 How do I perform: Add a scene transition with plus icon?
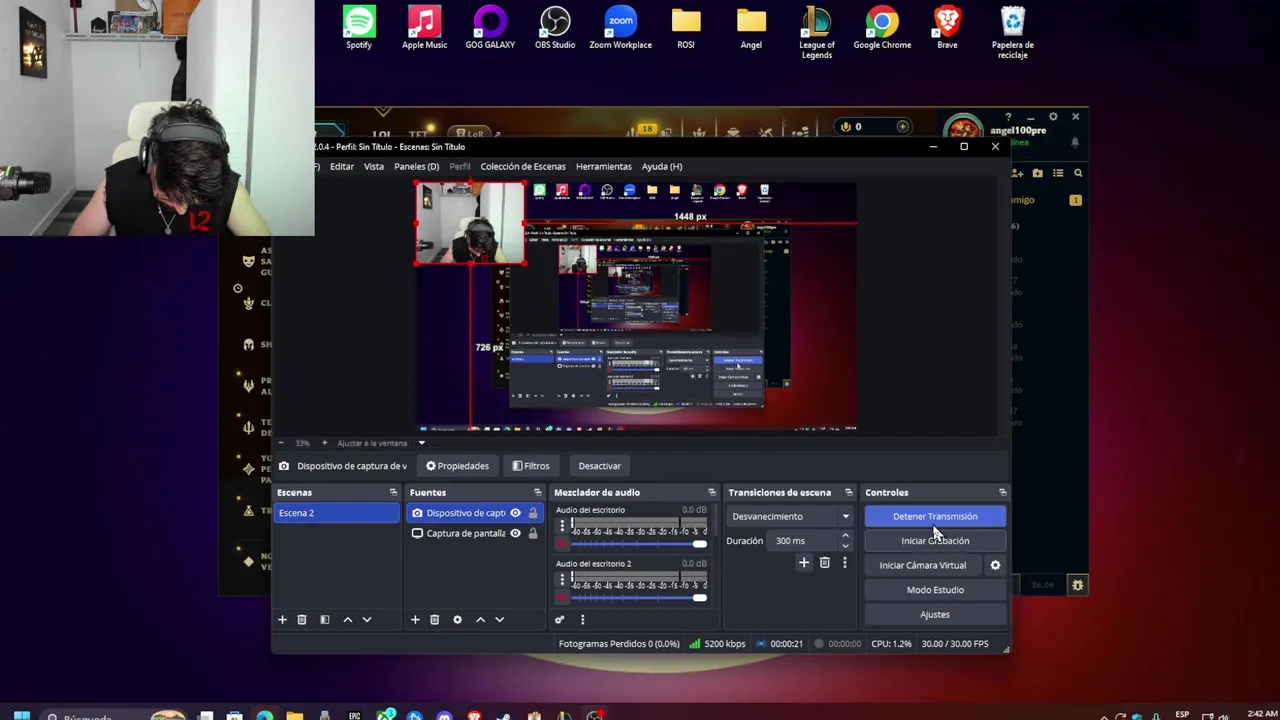click(803, 563)
